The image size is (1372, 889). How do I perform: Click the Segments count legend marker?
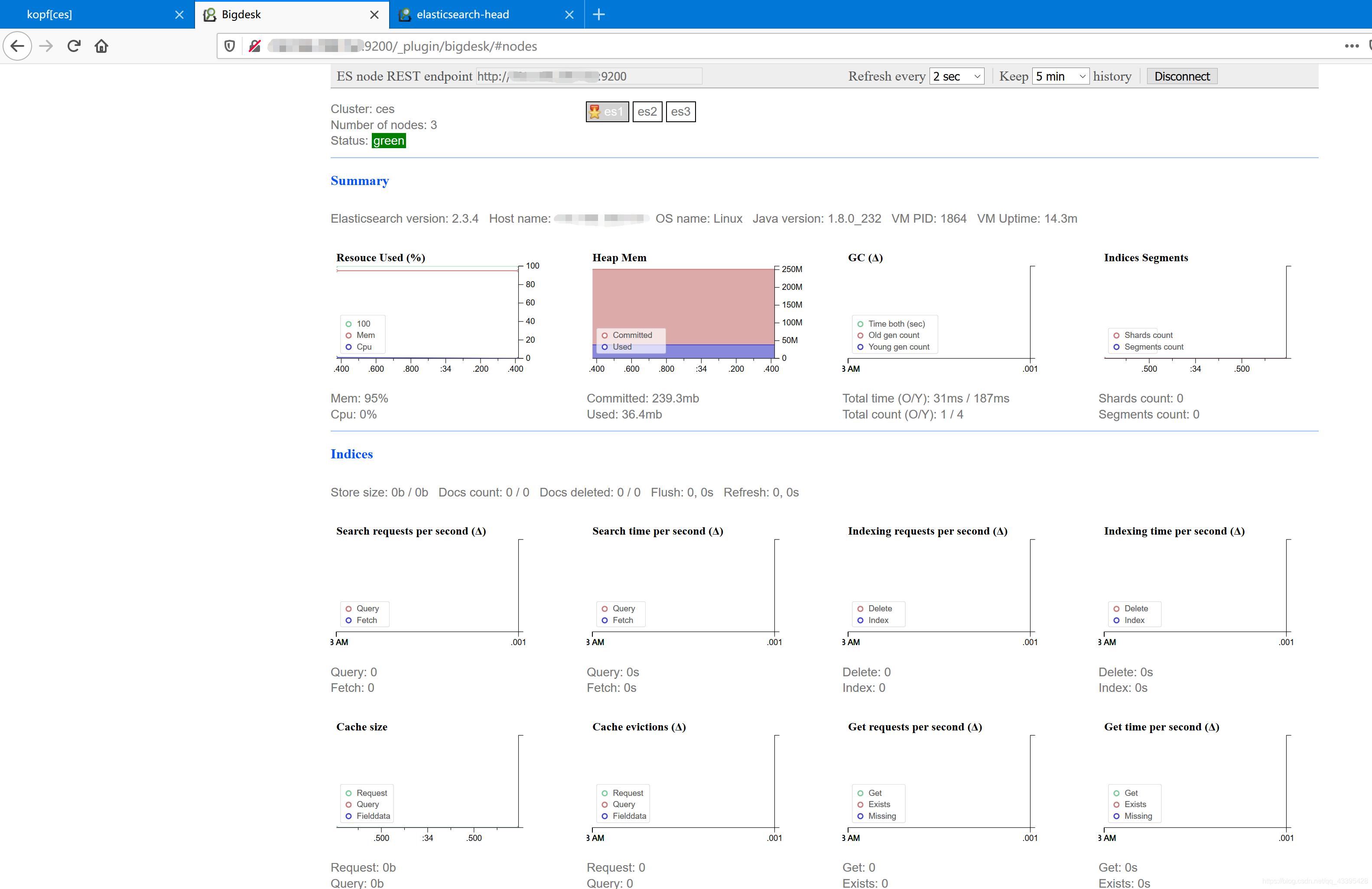[1116, 347]
